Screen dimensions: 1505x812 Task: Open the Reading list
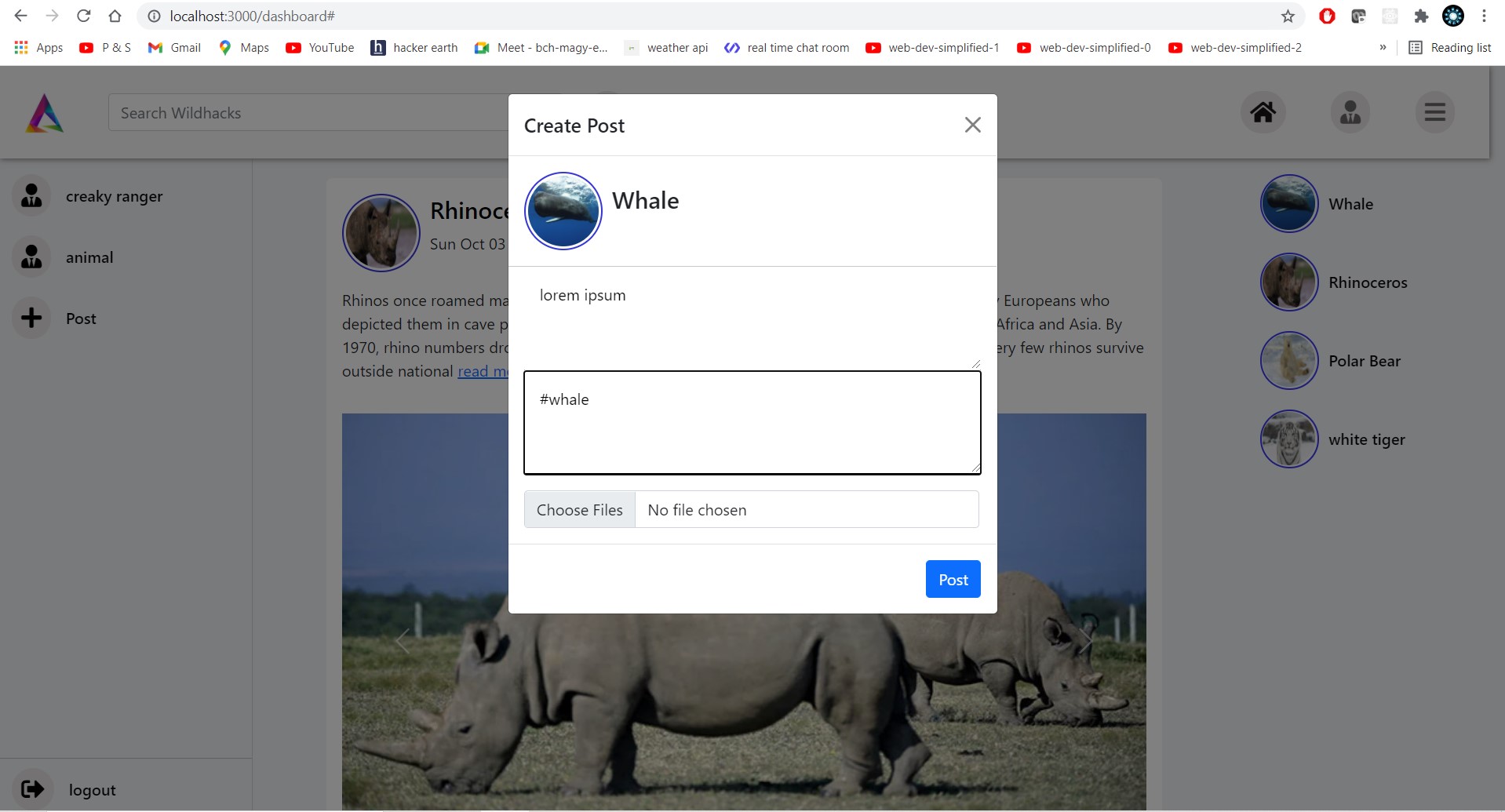pyautogui.click(x=1450, y=48)
